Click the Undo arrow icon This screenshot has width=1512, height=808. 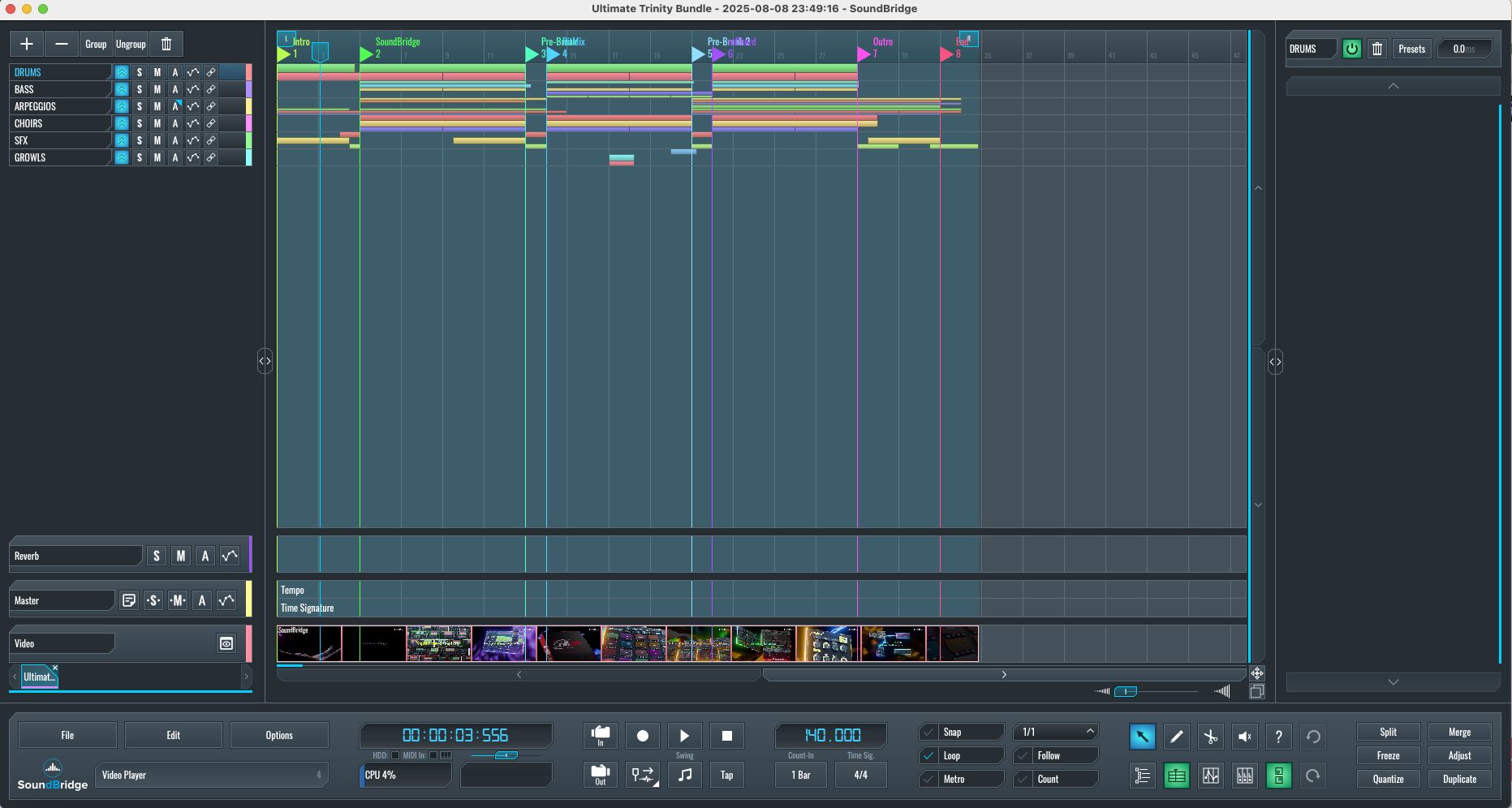point(1312,737)
